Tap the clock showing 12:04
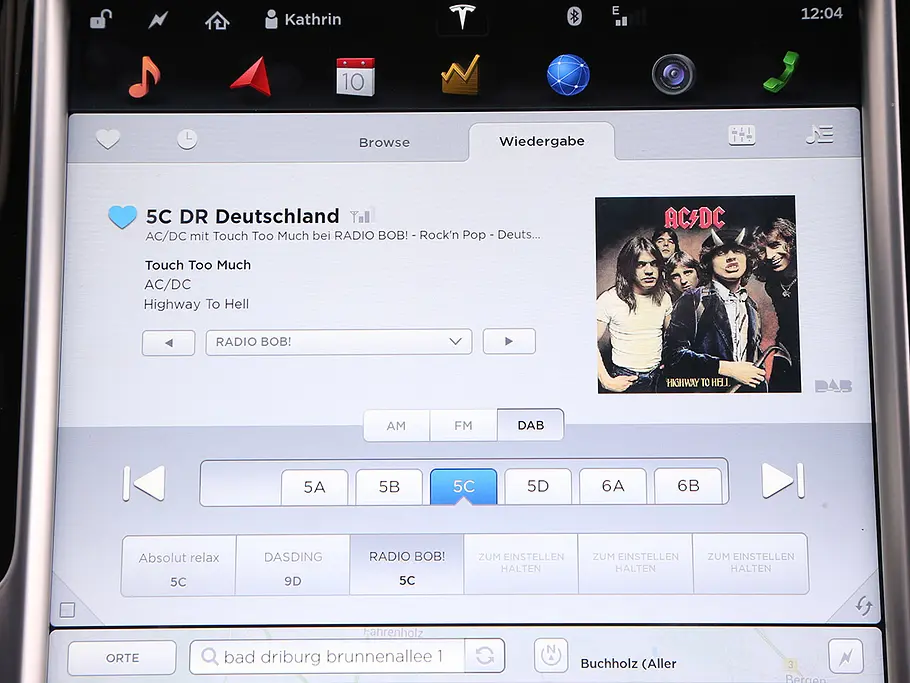Image resolution: width=910 pixels, height=683 pixels. pyautogui.click(x=821, y=13)
